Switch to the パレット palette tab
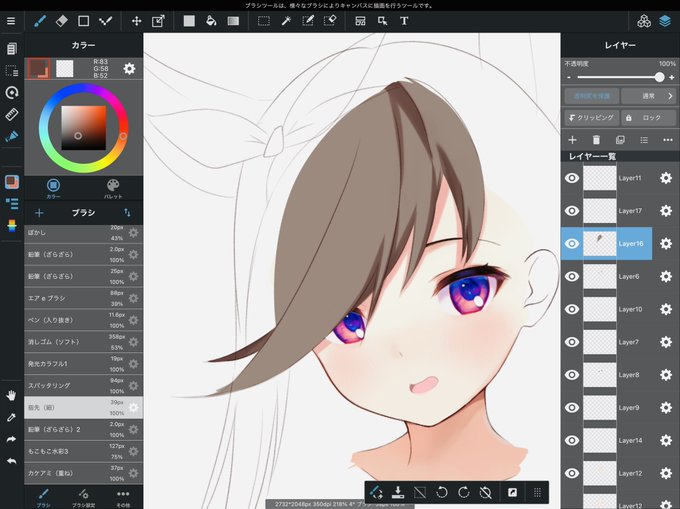680x509 pixels. tap(113, 189)
